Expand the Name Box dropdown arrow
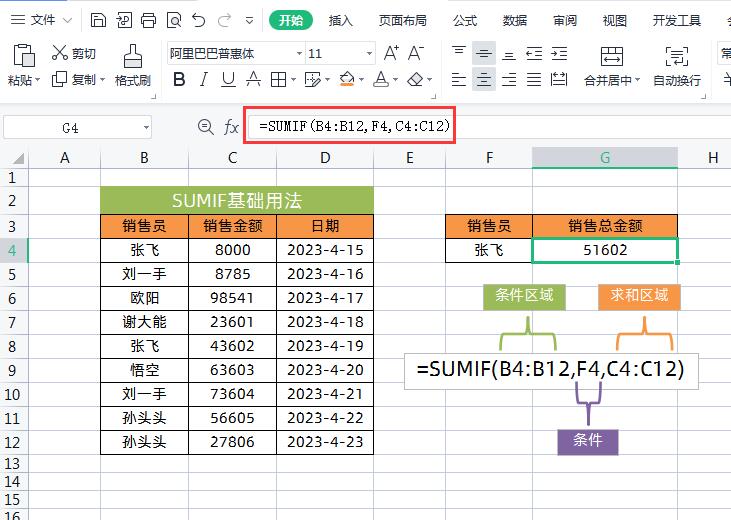Screen dimensions: 731x520 pyautogui.click(x=146, y=128)
